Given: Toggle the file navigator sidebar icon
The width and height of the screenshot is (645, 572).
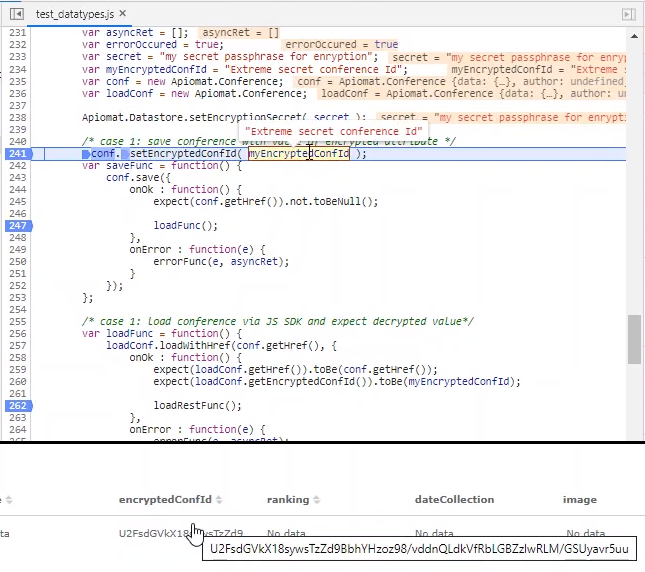Looking at the screenshot, I should point(17,14).
